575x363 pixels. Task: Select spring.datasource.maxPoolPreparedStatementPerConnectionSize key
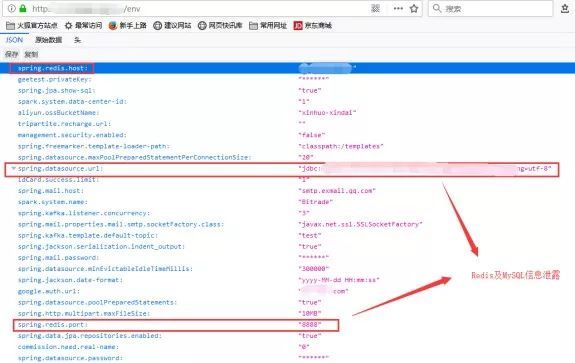(x=134, y=157)
